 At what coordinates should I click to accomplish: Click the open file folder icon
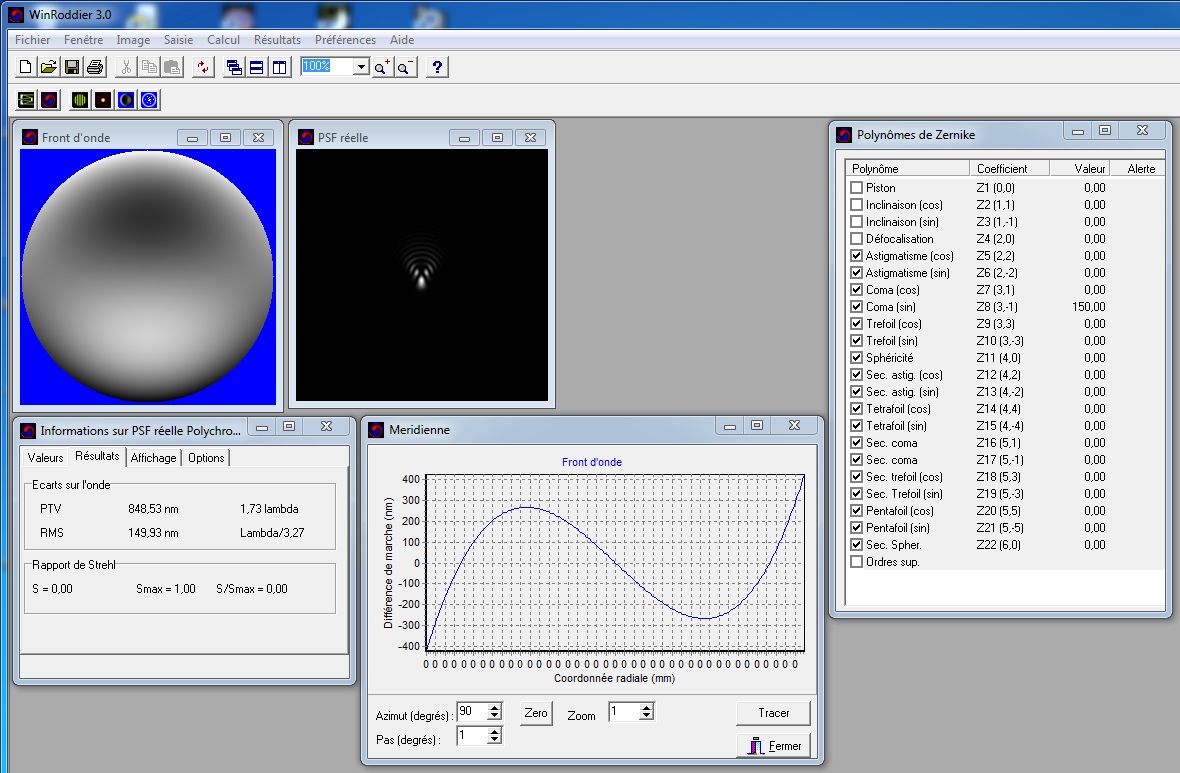(x=48, y=67)
